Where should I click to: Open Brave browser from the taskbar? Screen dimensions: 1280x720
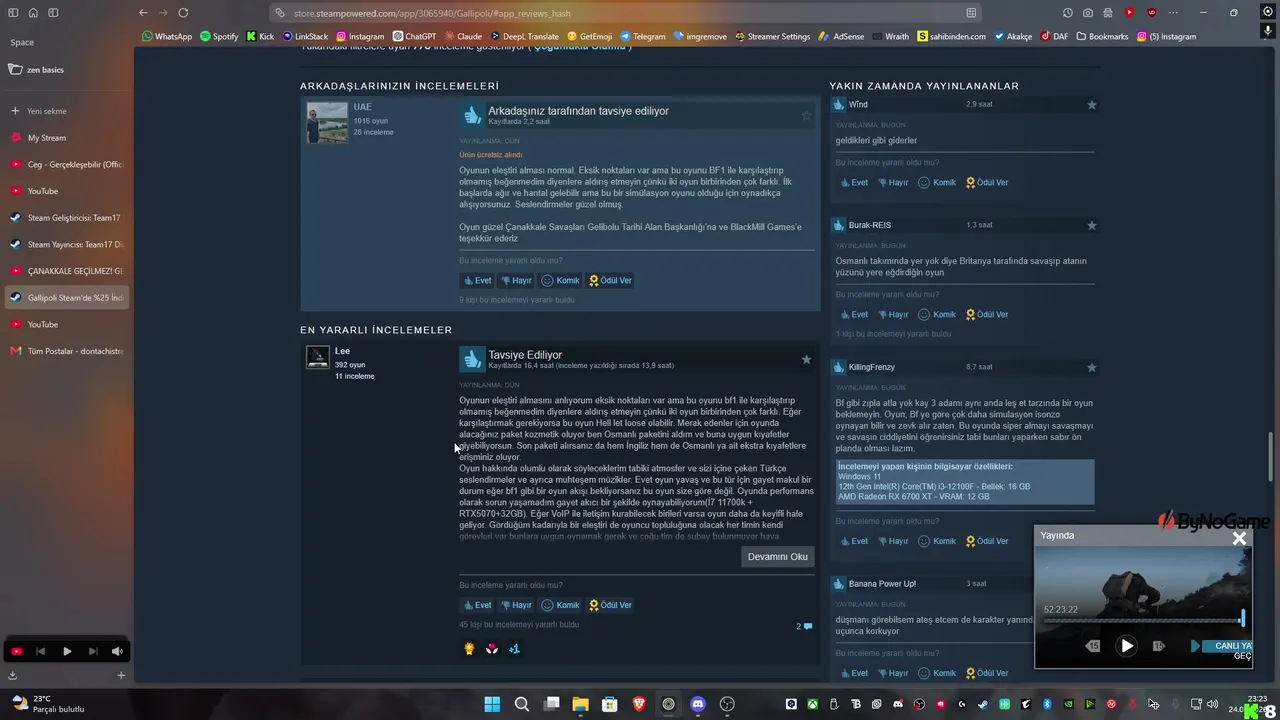(639, 704)
